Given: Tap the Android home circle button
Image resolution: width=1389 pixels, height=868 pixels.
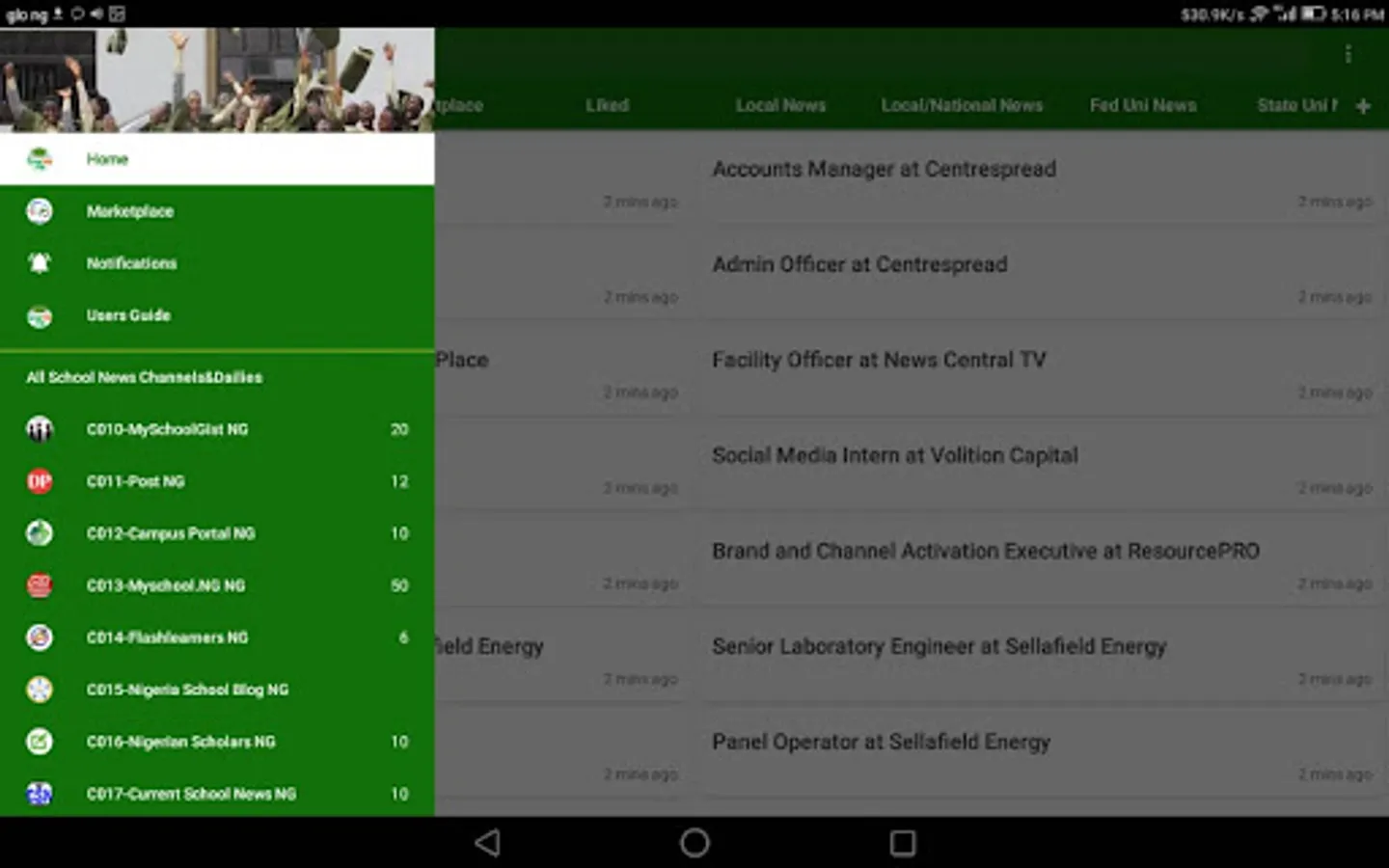Looking at the screenshot, I should tap(694, 842).
